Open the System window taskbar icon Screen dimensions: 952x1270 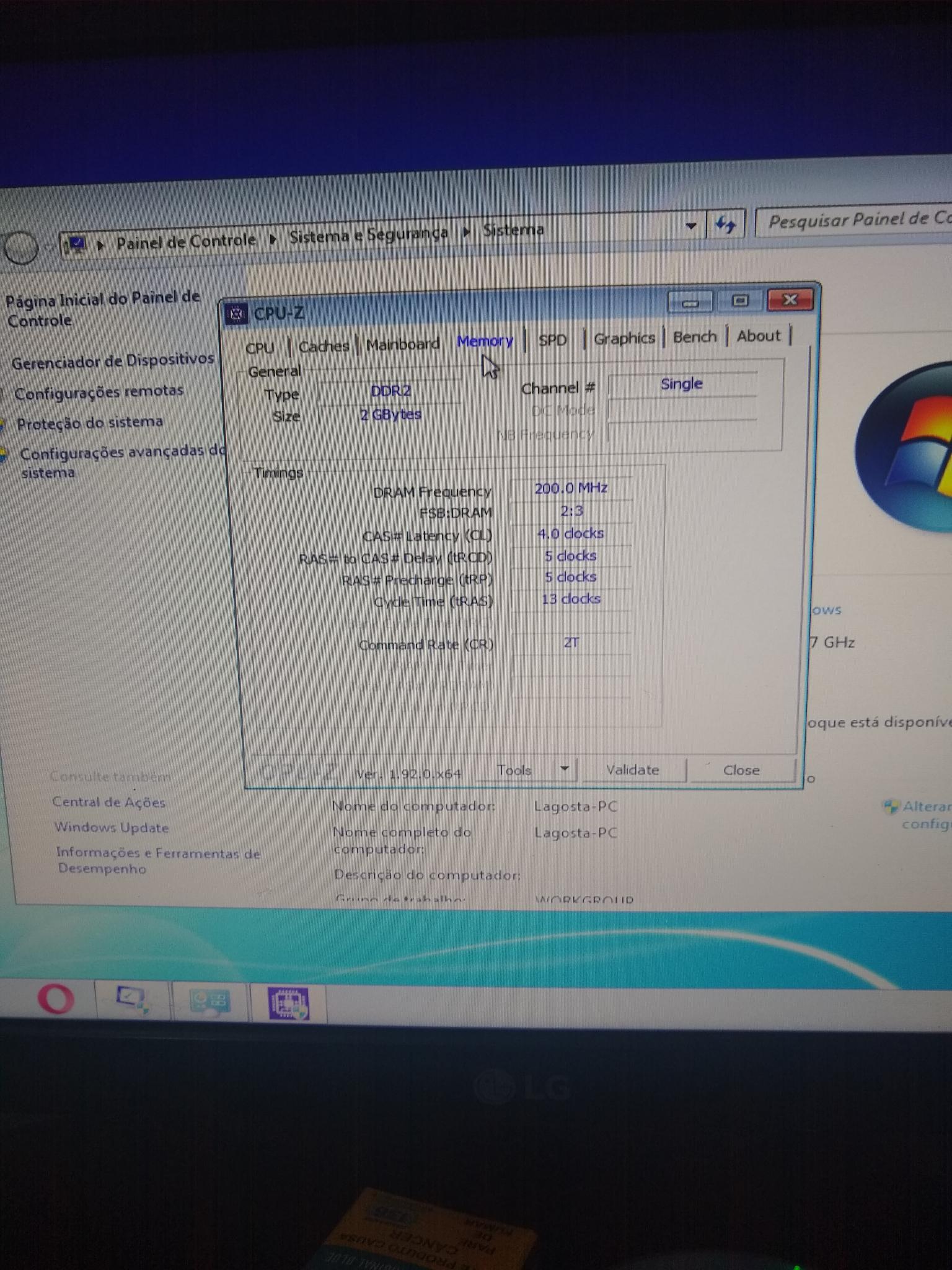(x=133, y=1000)
